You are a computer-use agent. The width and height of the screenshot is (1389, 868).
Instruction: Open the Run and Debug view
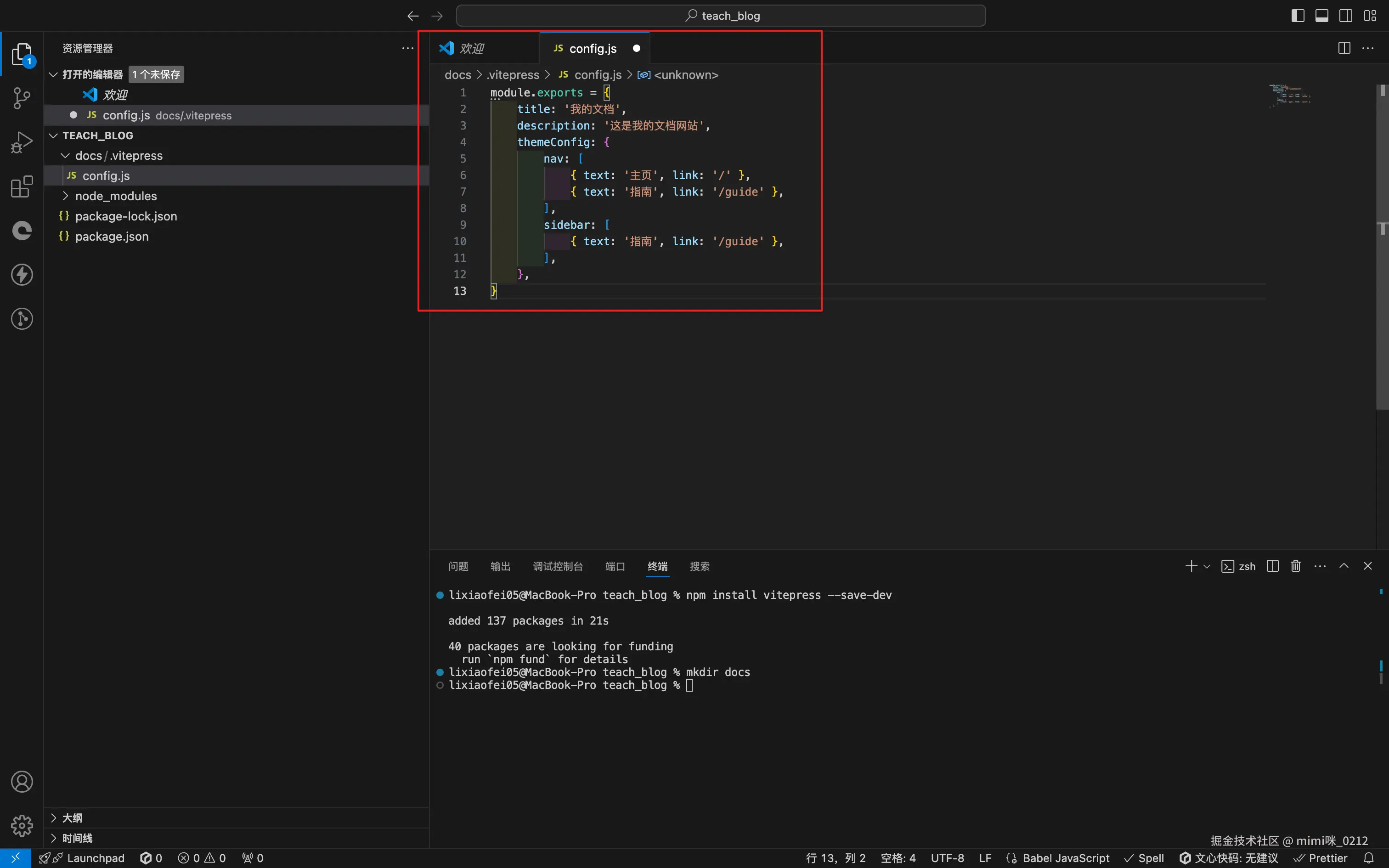(22, 142)
